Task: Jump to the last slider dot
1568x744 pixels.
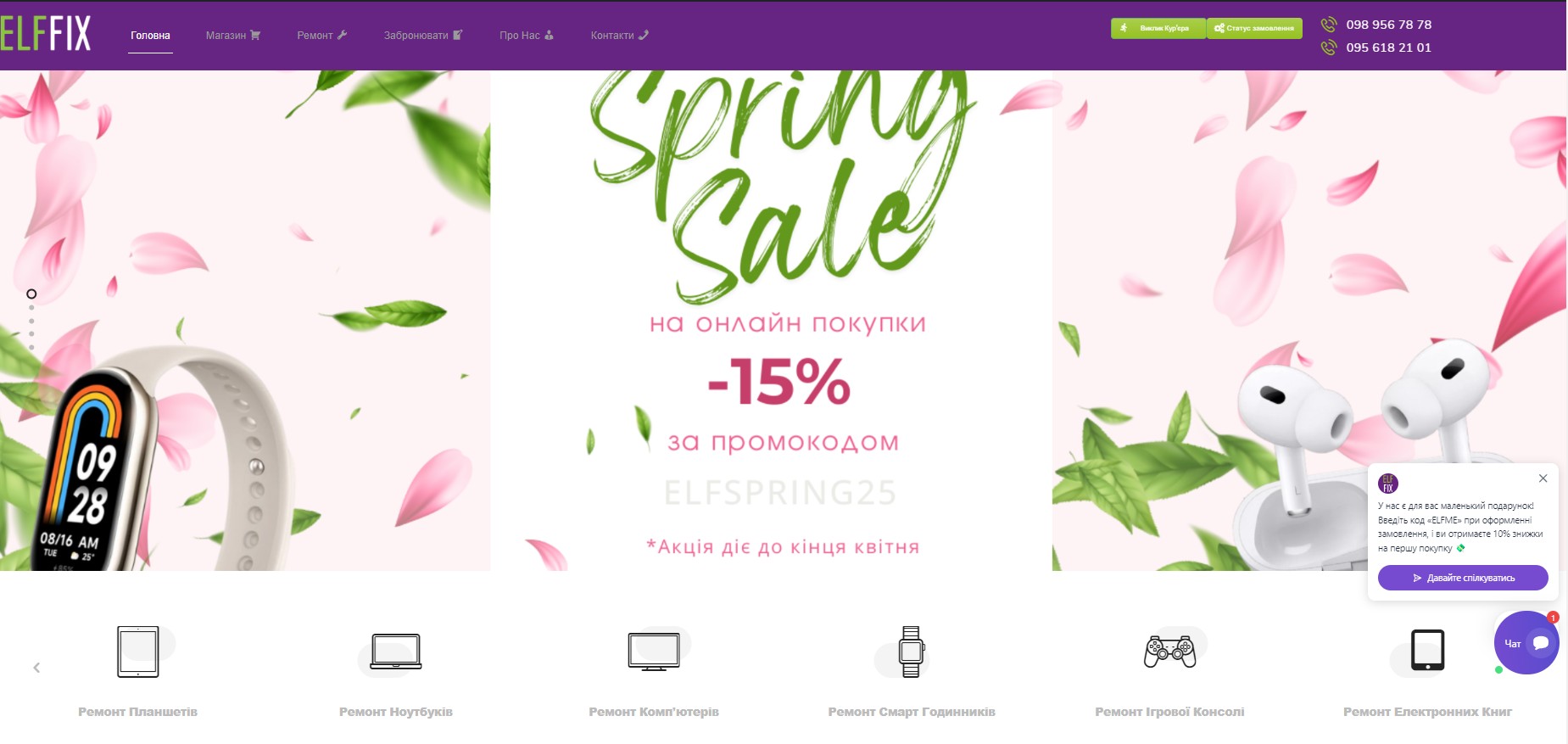Action: 31,347
